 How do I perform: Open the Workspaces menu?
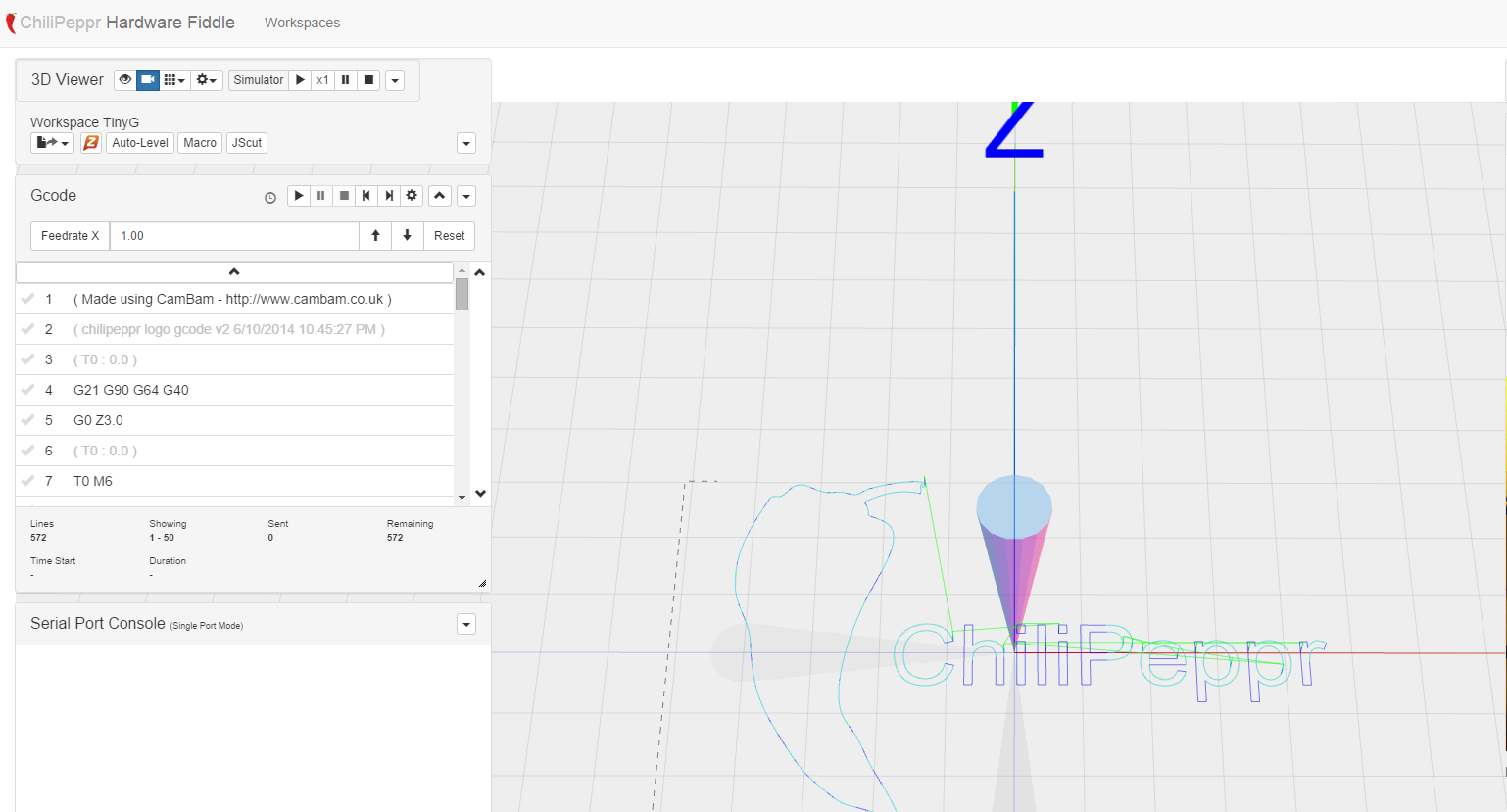point(302,23)
